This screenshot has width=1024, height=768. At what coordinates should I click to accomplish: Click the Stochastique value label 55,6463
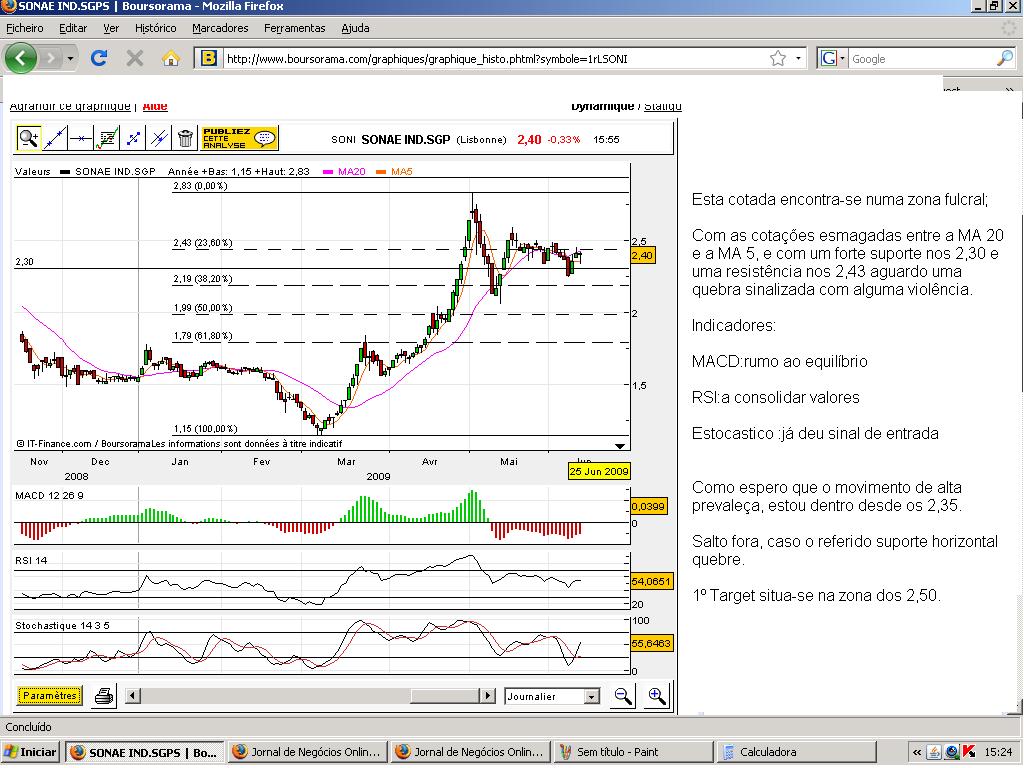tap(650, 643)
